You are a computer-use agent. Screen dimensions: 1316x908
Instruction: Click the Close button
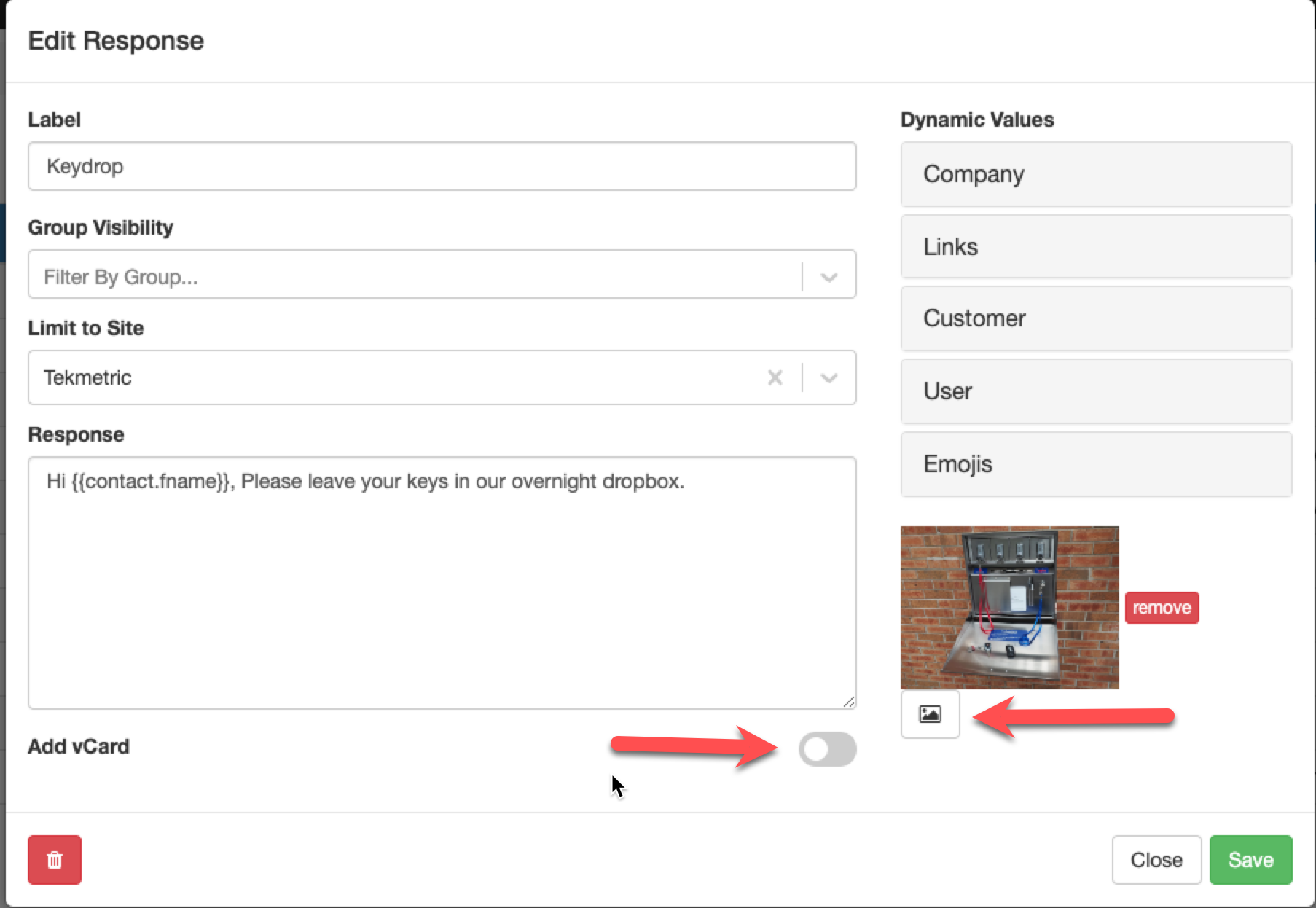point(1156,860)
